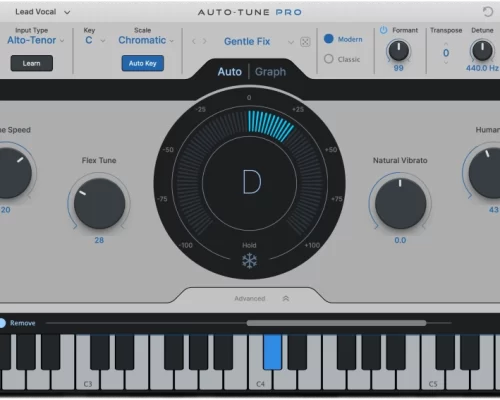Open the Input Type Alto-Tenor dropdown
Image resolution: width=500 pixels, height=400 pixels.
coord(36,40)
